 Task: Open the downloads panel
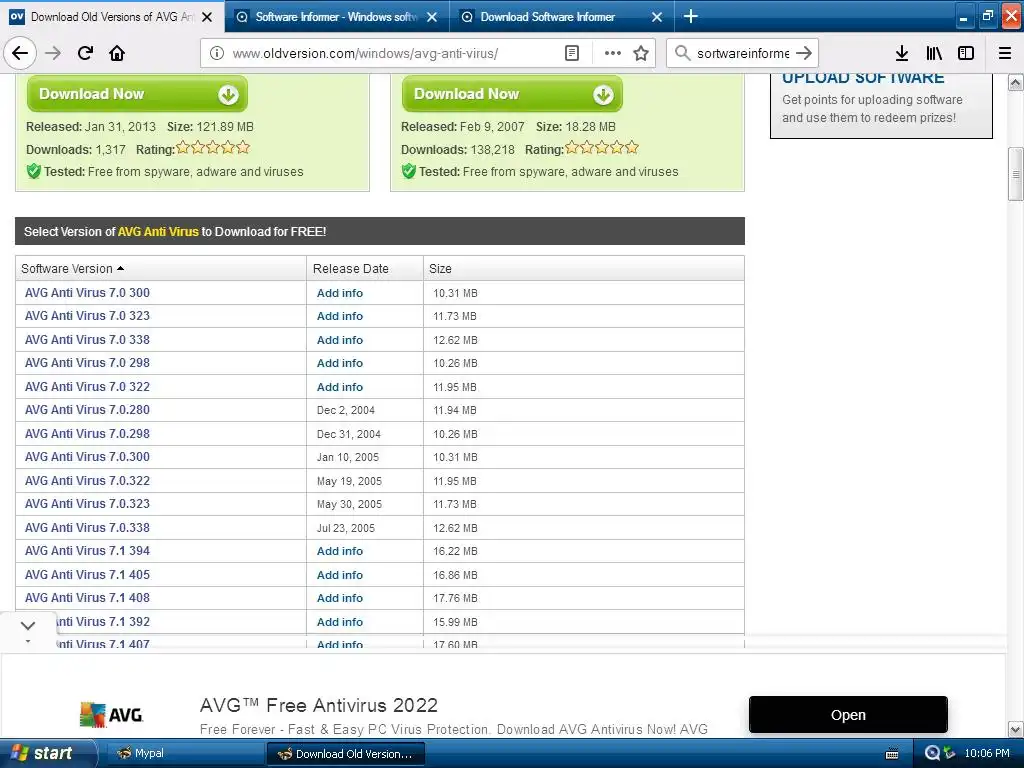[x=902, y=53]
